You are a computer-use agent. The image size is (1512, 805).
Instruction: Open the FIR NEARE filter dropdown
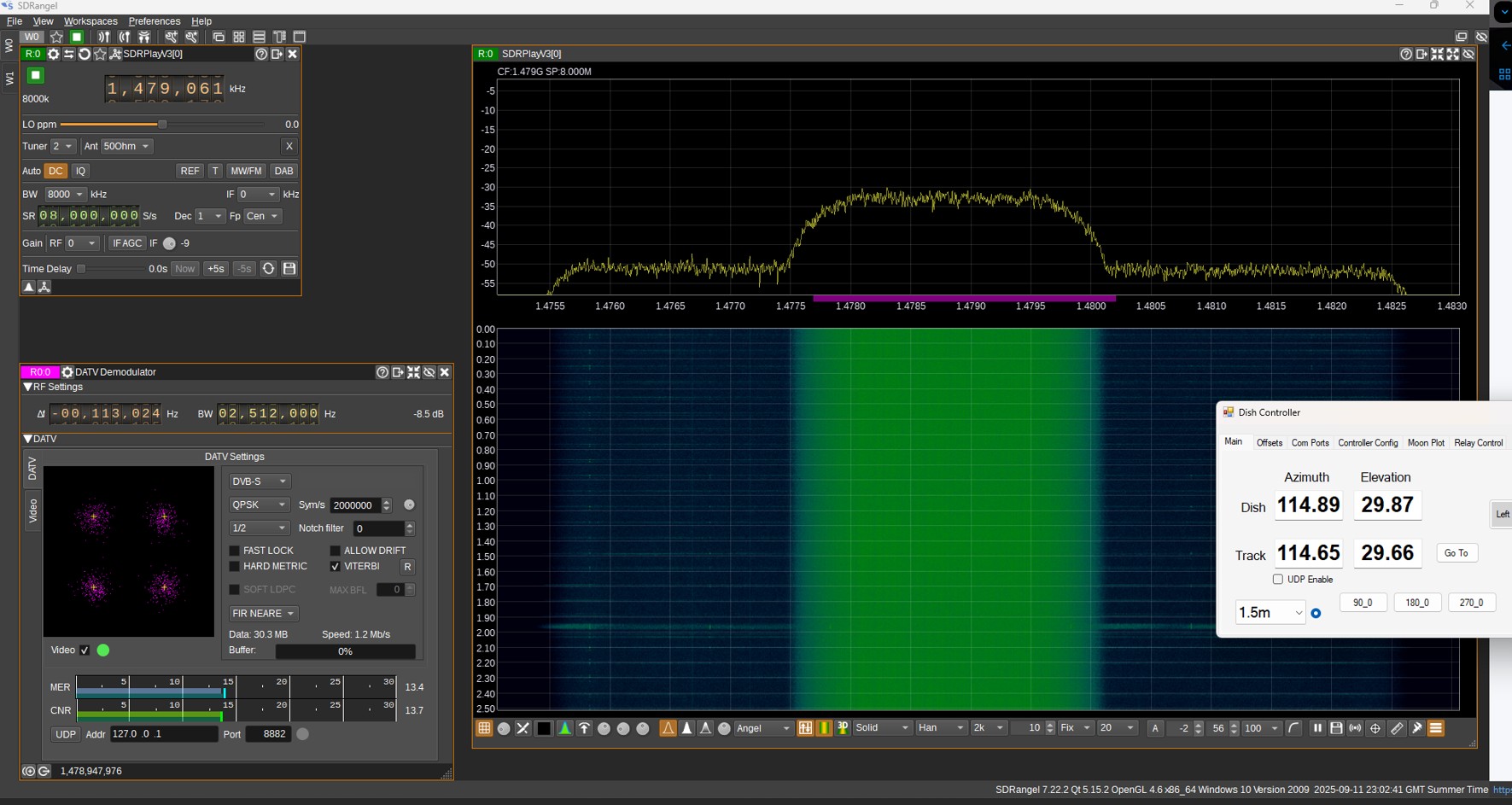click(x=264, y=613)
